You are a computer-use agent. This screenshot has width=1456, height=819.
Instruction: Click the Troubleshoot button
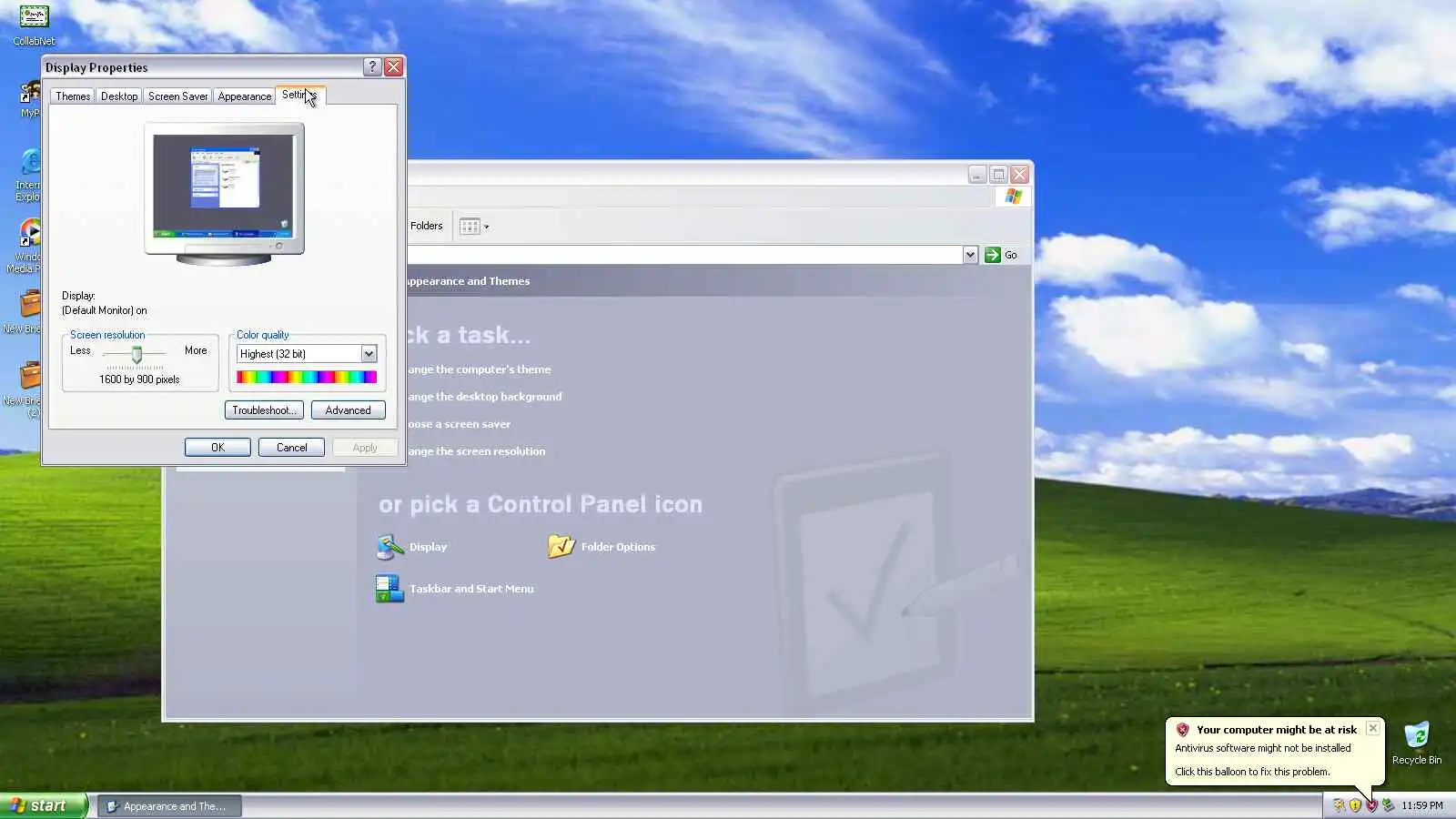tap(264, 410)
